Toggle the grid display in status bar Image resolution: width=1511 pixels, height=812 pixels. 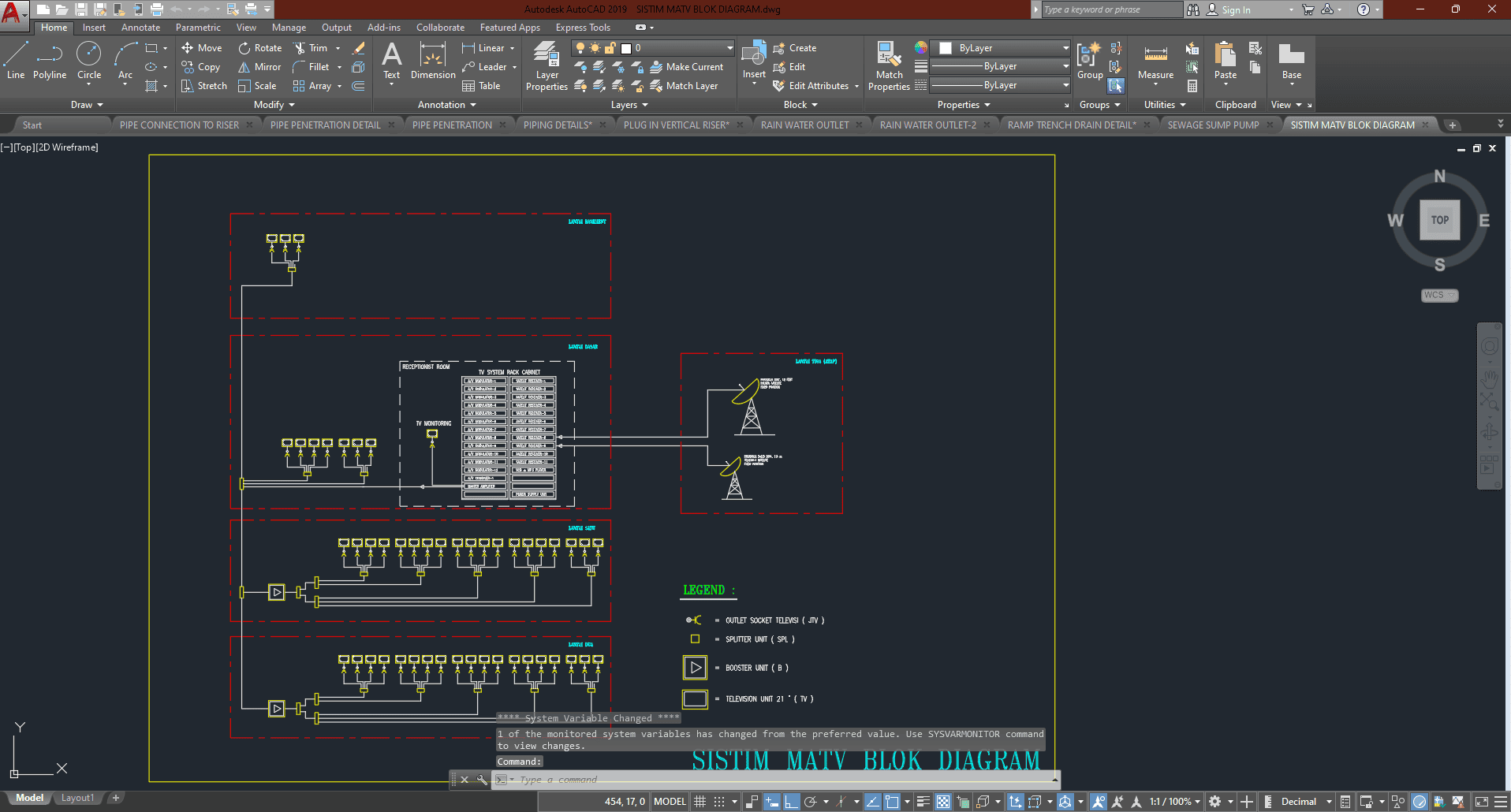click(700, 802)
